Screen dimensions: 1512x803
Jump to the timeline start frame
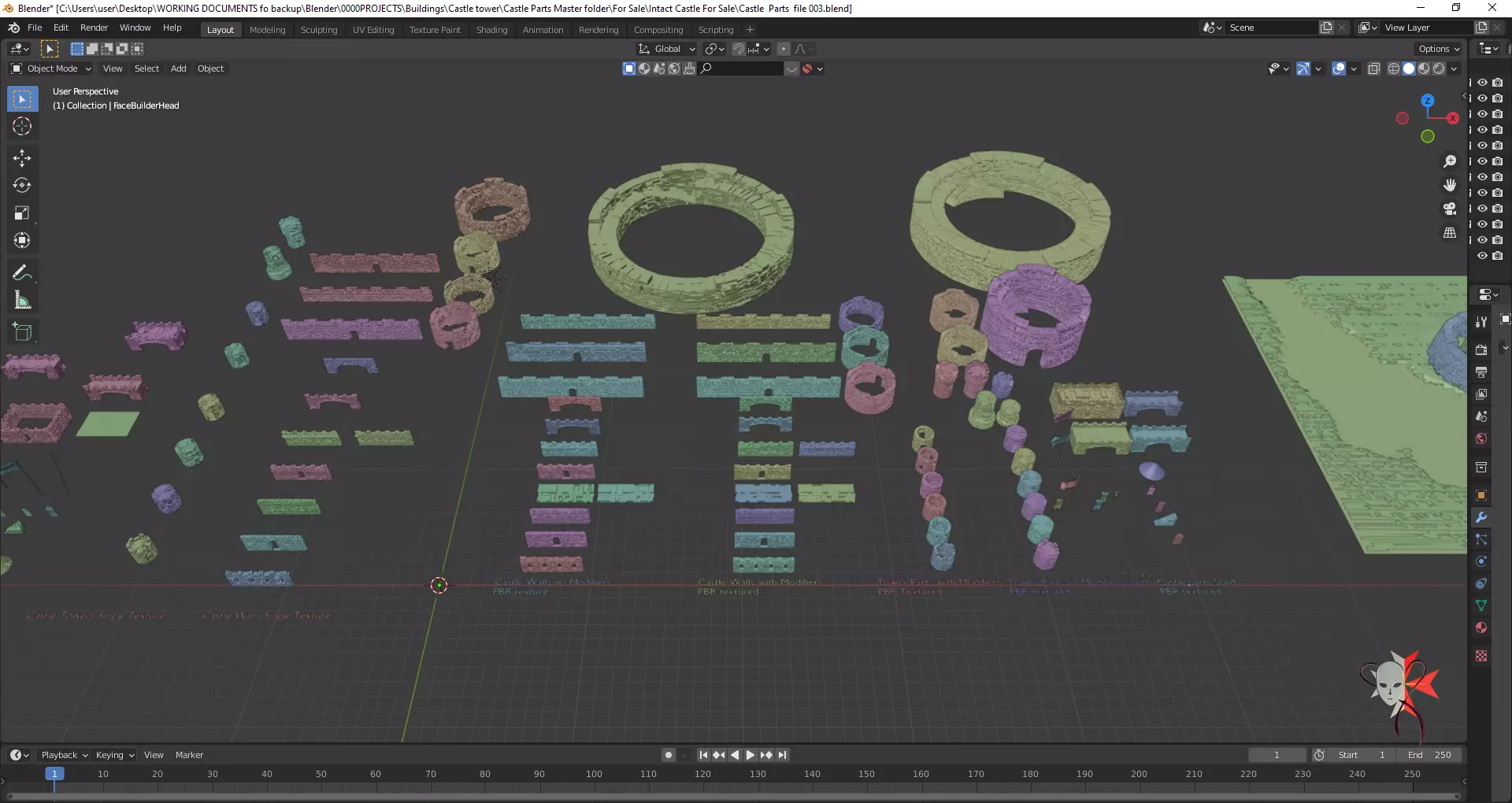click(703, 755)
